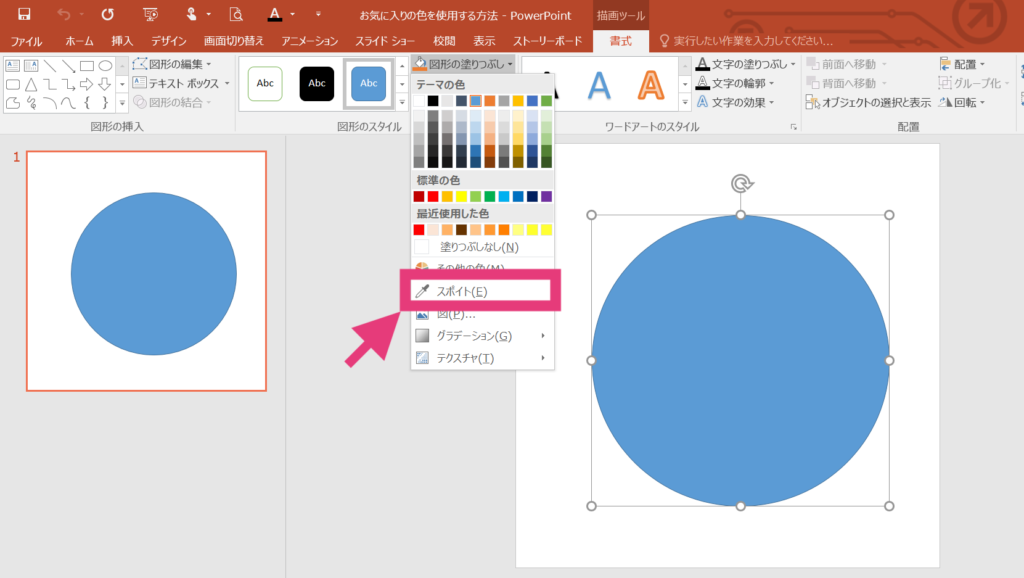This screenshot has width=1024, height=578.
Task: Open 文字の塗りつぶし dropdown
Action: [x=746, y=64]
